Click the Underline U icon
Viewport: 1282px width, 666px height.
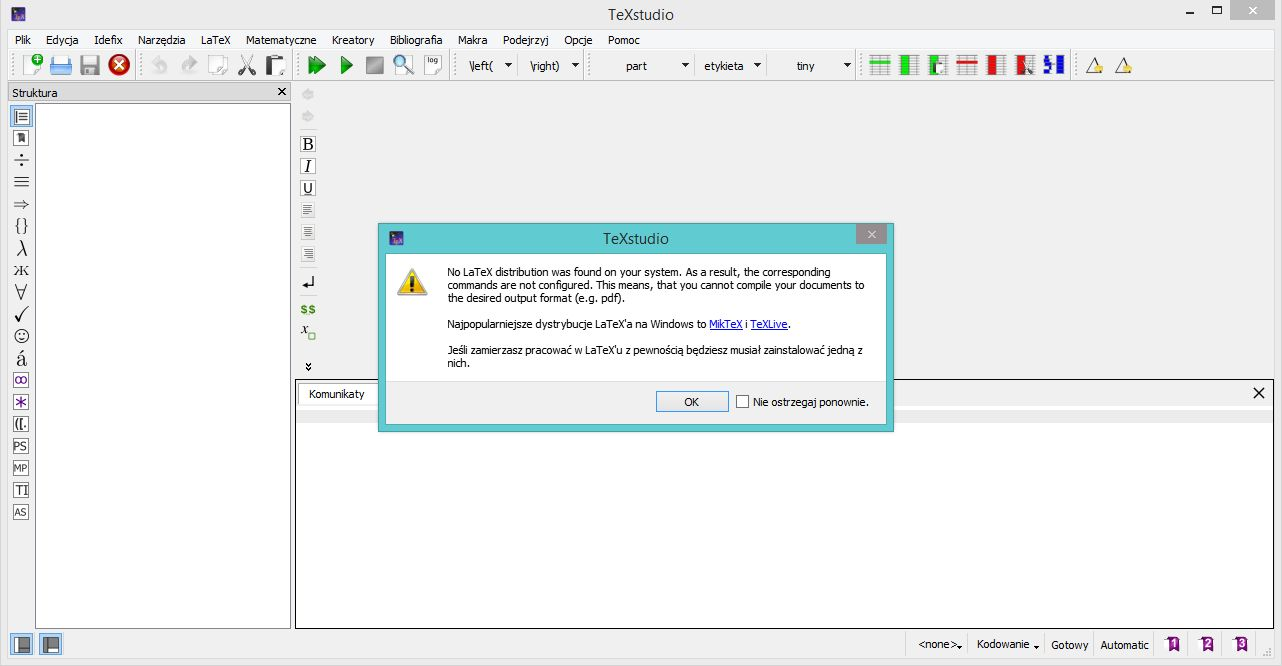point(308,188)
